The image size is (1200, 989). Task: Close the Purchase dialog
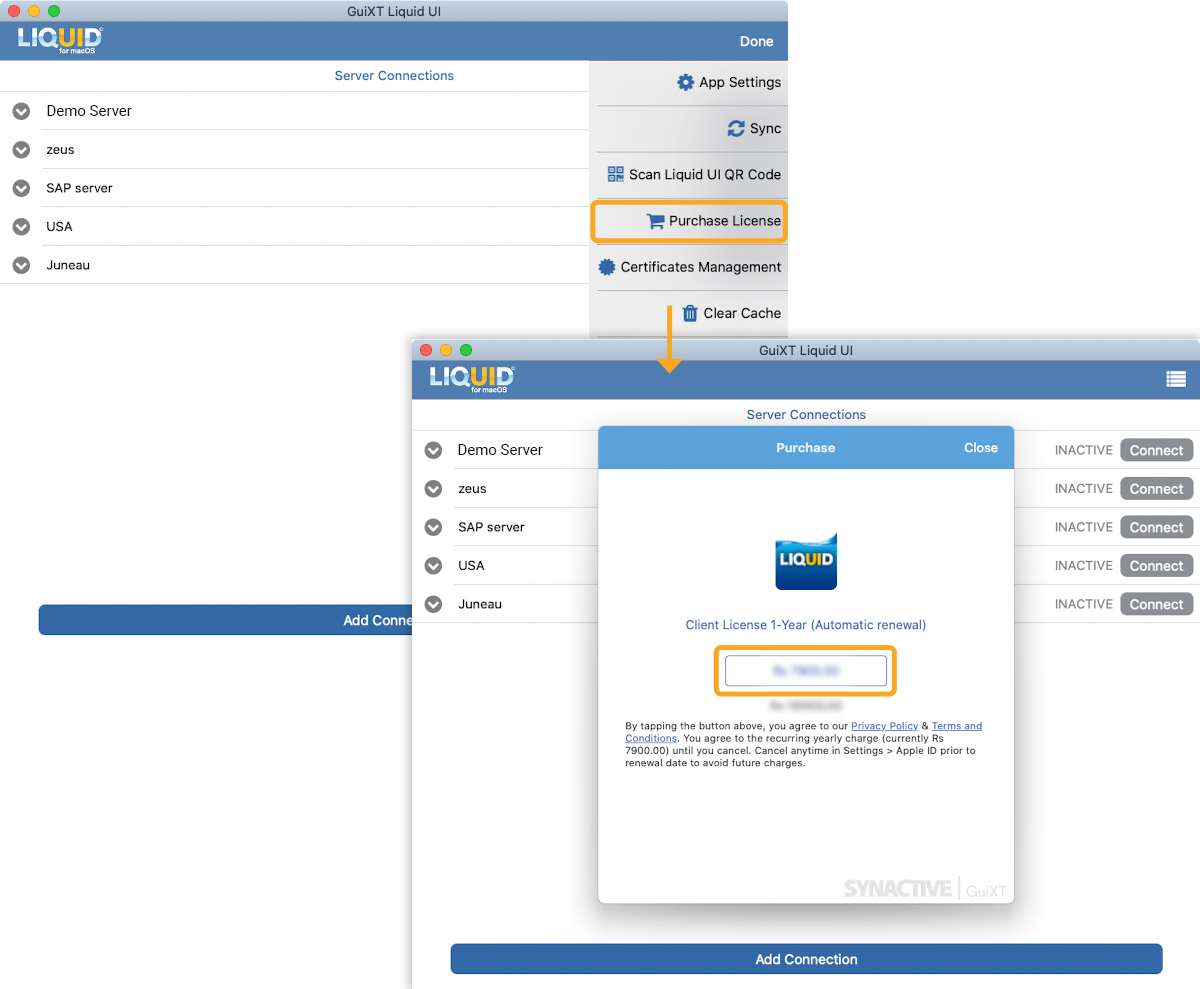click(980, 448)
